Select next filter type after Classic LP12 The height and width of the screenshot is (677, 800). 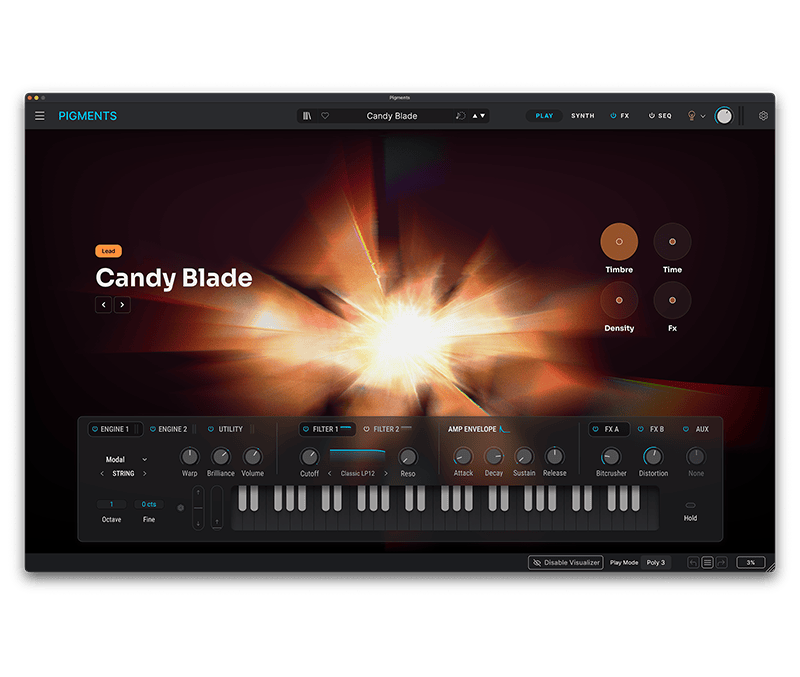coord(386,473)
